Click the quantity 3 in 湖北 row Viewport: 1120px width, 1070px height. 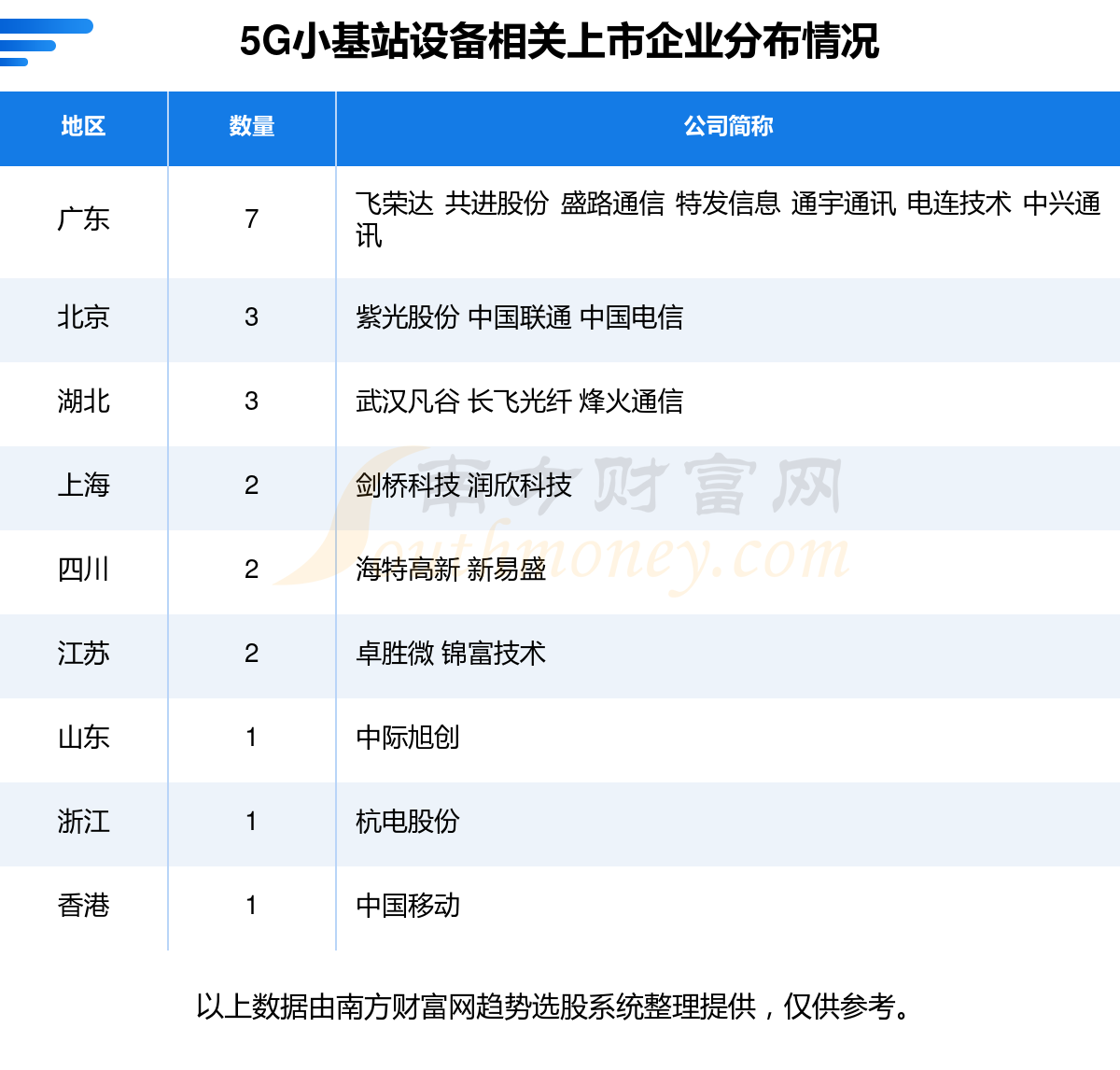251,401
